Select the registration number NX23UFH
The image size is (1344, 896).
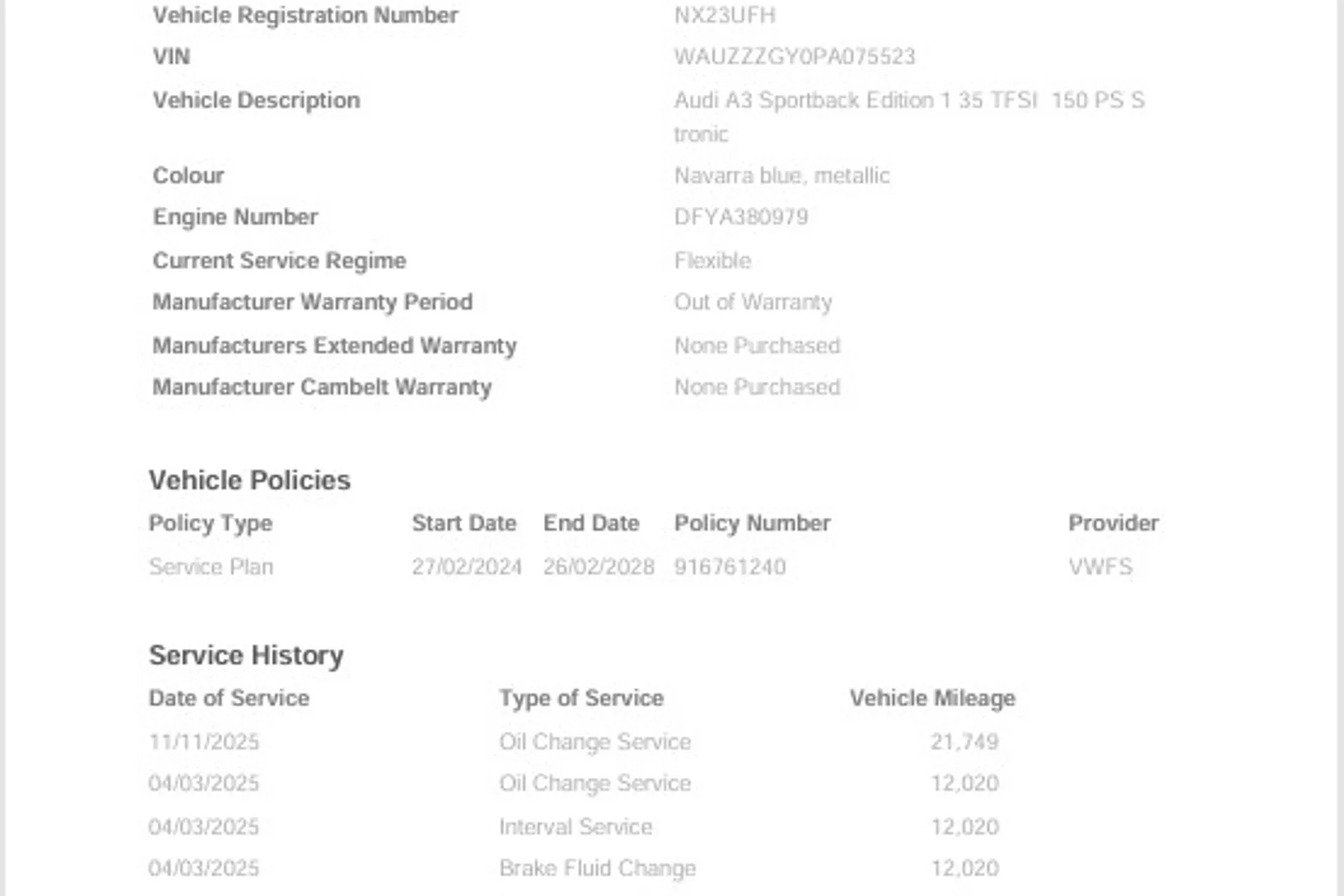pyautogui.click(x=724, y=15)
